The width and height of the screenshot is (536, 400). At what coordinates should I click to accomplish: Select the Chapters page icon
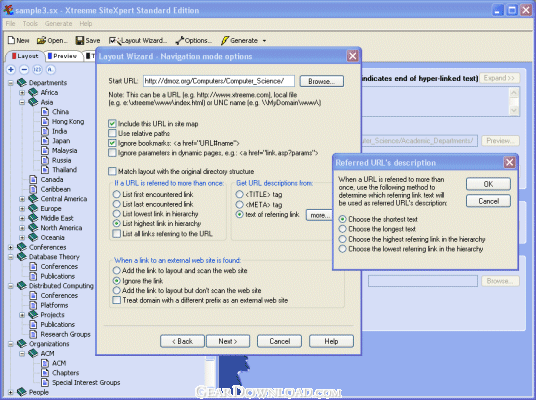[45, 373]
